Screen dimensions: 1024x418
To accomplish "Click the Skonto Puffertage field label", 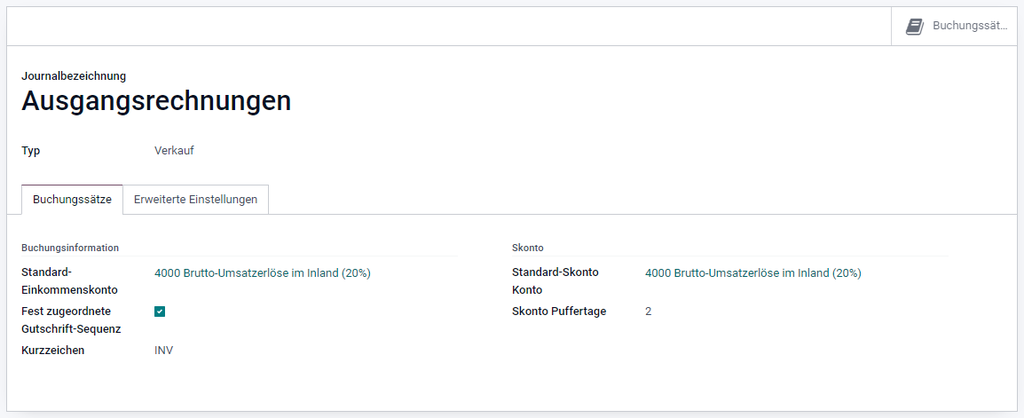I will click(559, 312).
